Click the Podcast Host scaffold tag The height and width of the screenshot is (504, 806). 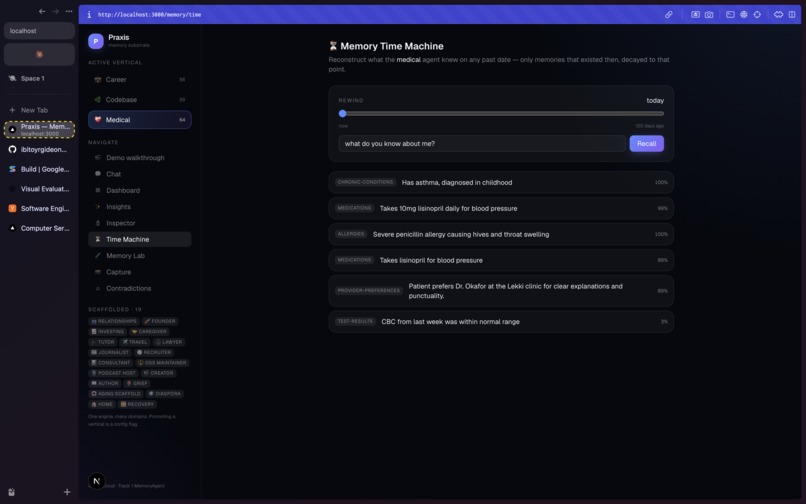[114, 373]
